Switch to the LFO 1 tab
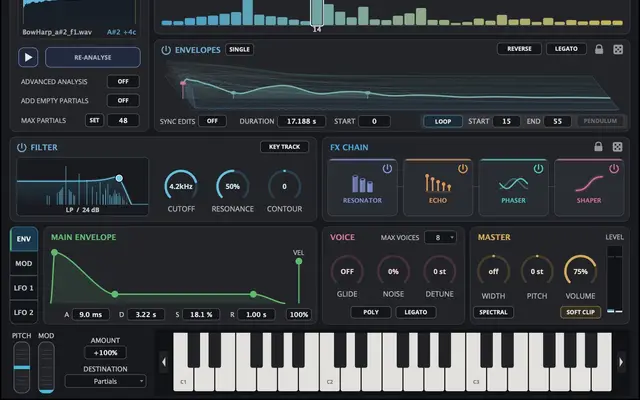 pyautogui.click(x=24, y=288)
